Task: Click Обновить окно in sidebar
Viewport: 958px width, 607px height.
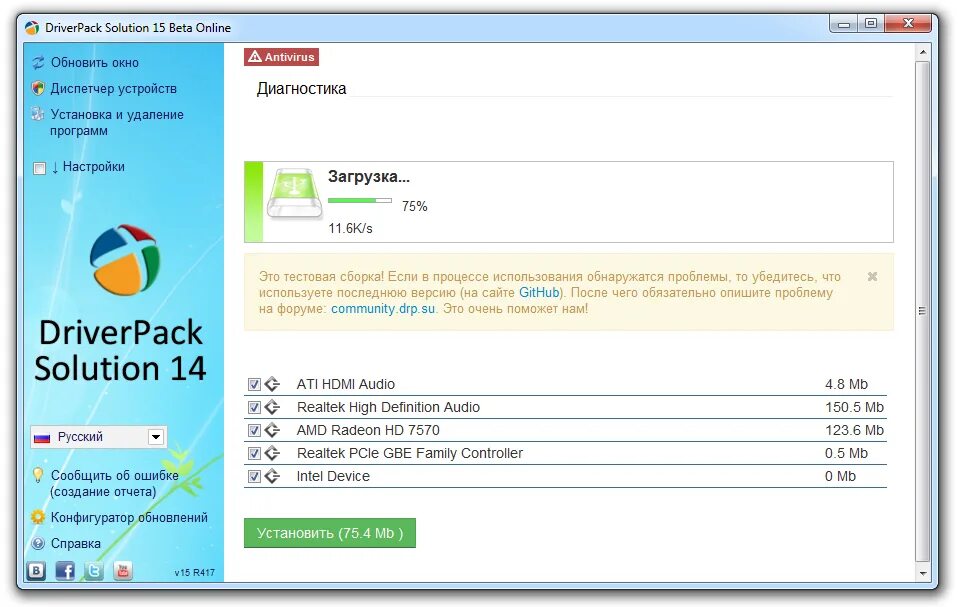Action: coord(95,62)
